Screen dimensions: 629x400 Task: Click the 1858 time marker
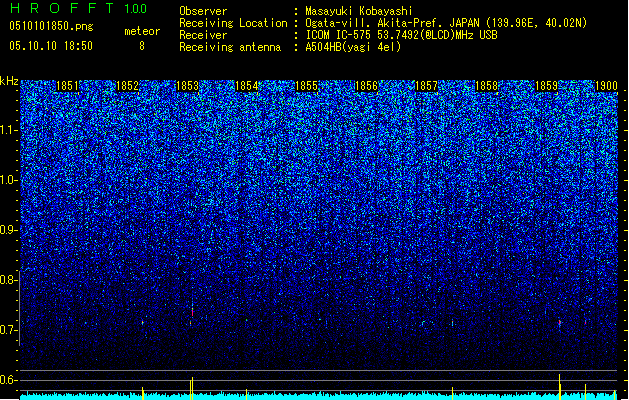[486, 86]
